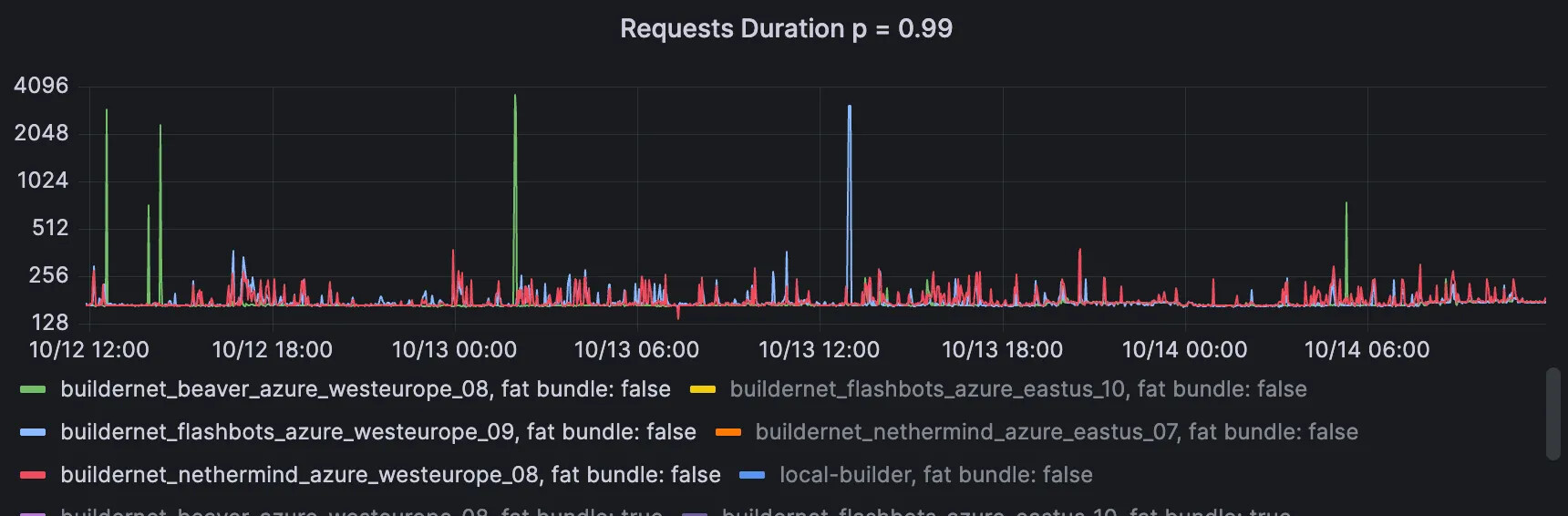1568x516 pixels.
Task: Select buildernet_nethermind_azure_eastus_07 legend label
Action: [x=1056, y=432]
